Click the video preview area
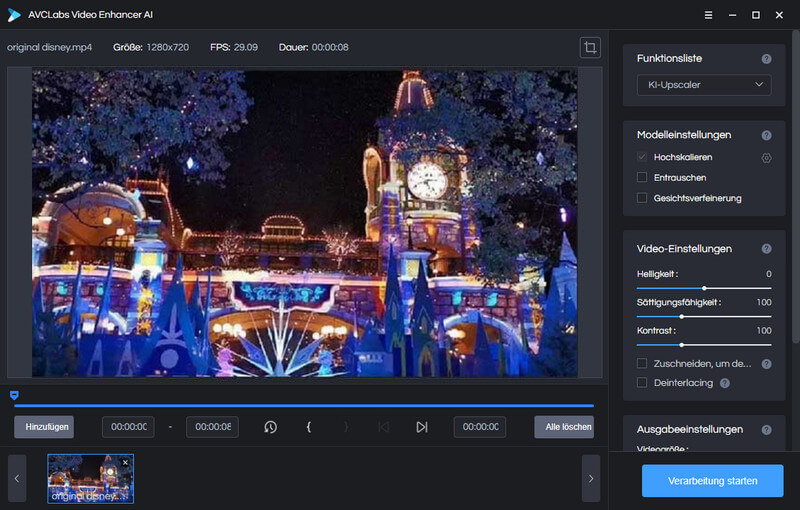 point(305,223)
